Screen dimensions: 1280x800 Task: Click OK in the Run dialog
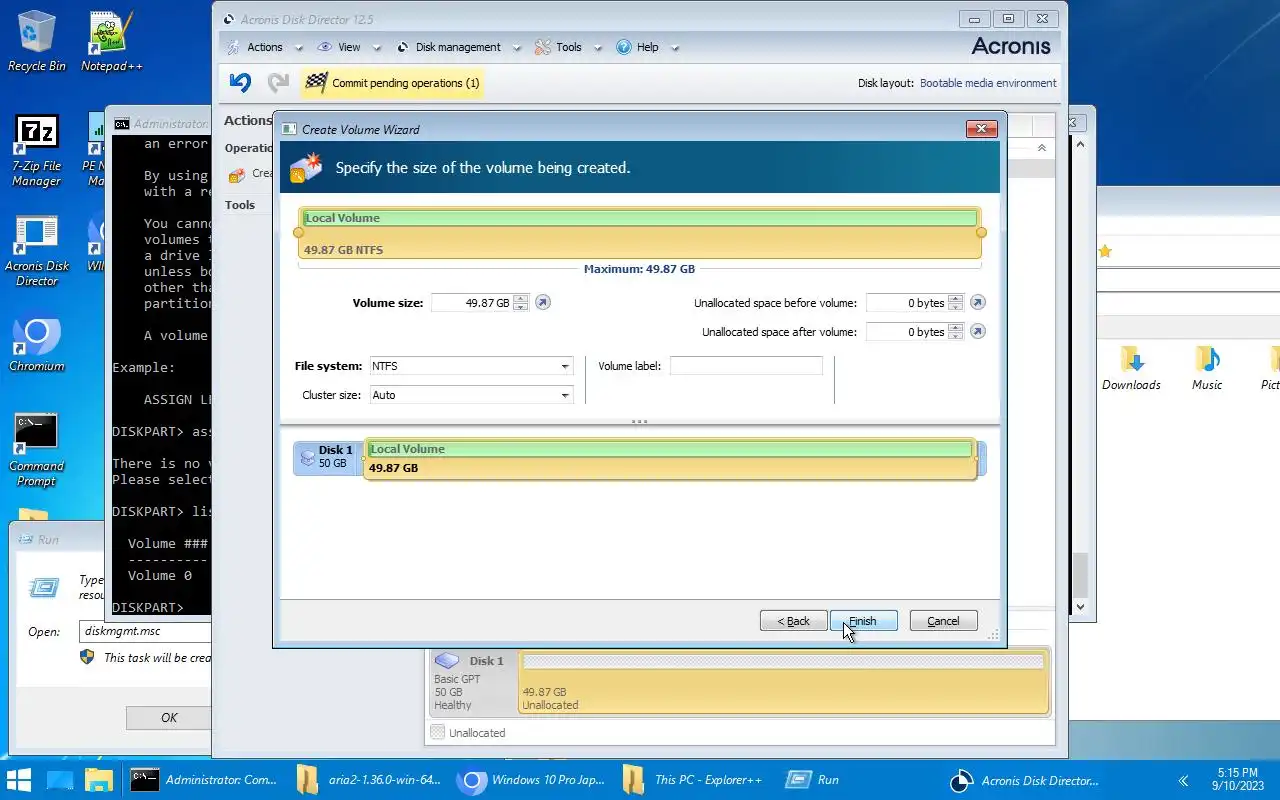[x=168, y=718]
